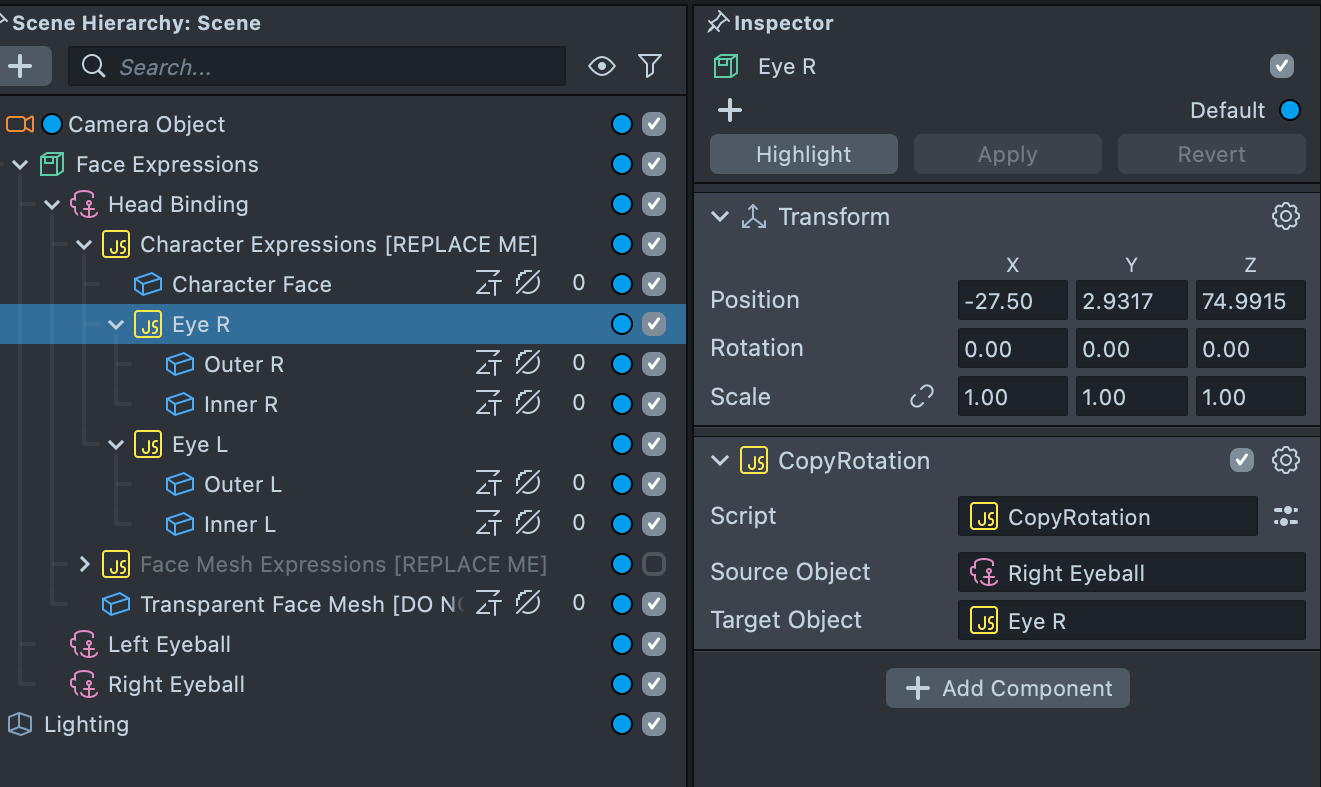Open CopyRotation script options sliders icon
1321x787 pixels.
1285,517
